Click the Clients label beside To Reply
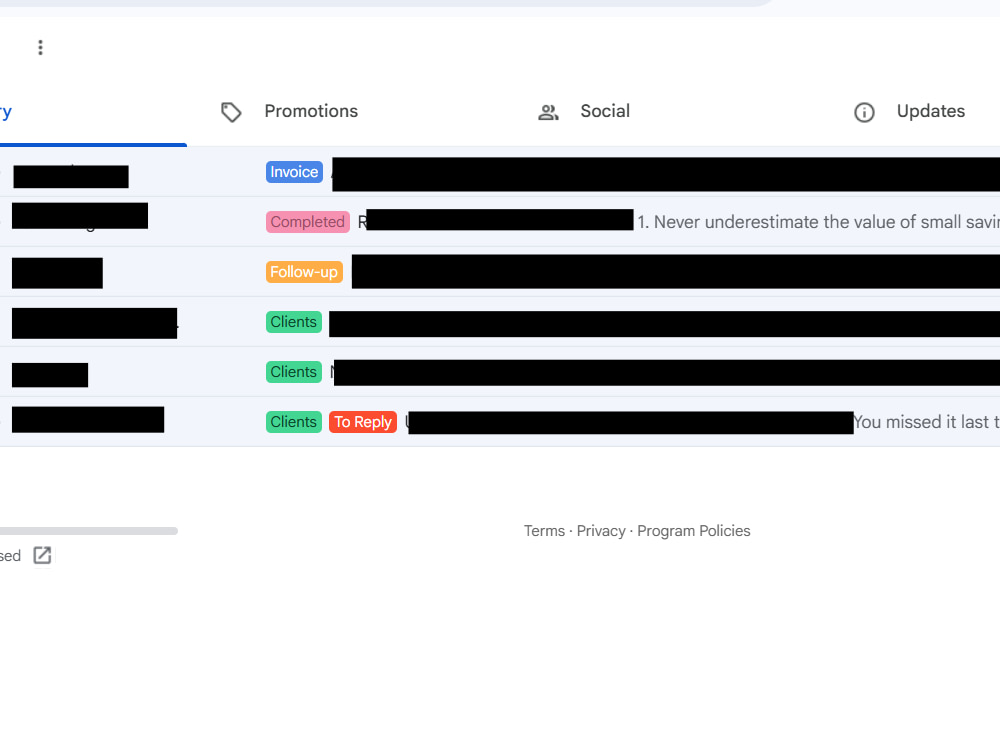This screenshot has height=750, width=1000. tap(293, 422)
